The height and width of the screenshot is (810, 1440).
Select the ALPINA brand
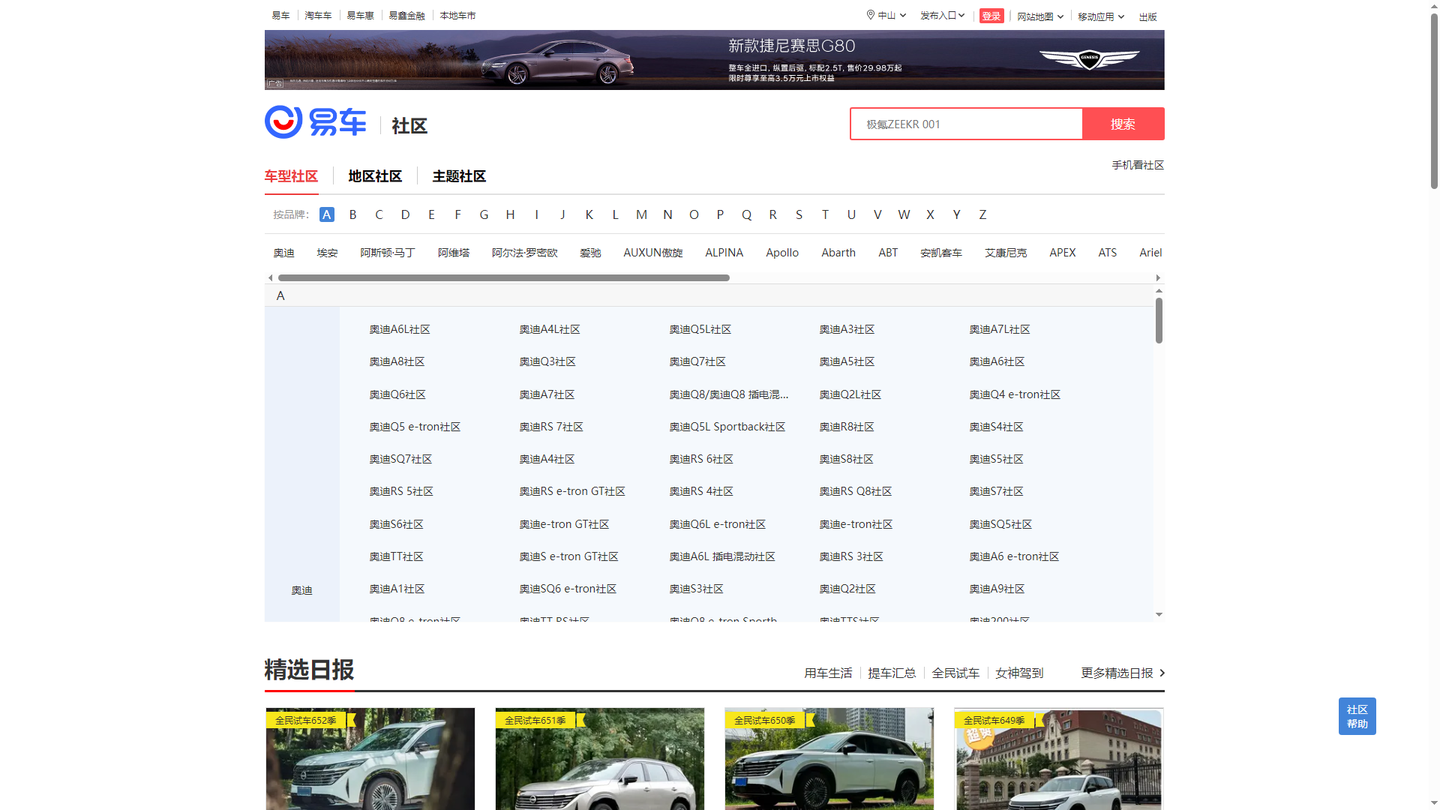click(x=724, y=253)
